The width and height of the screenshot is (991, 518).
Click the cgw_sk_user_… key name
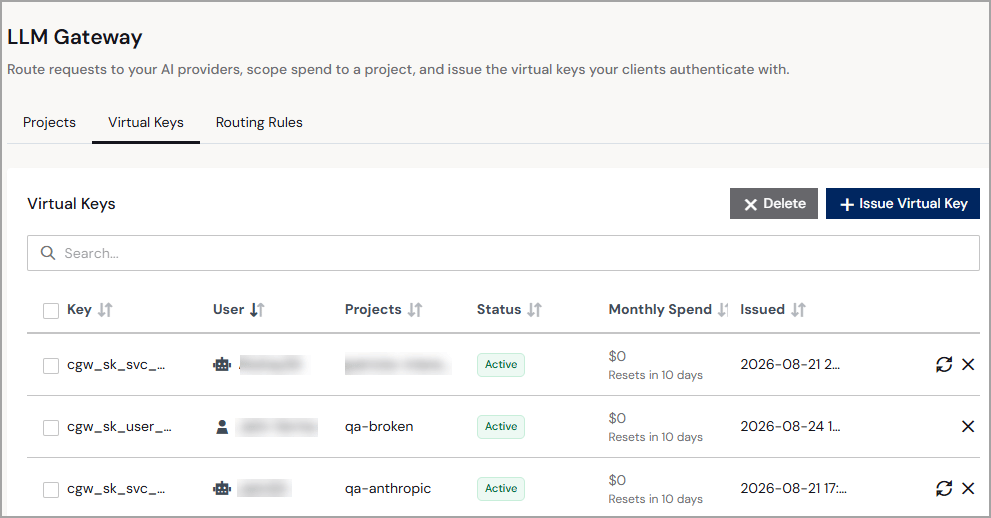point(119,426)
